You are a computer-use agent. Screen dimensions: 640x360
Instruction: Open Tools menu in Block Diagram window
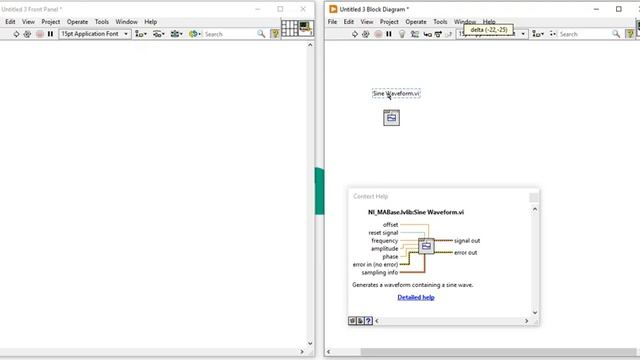(440, 22)
